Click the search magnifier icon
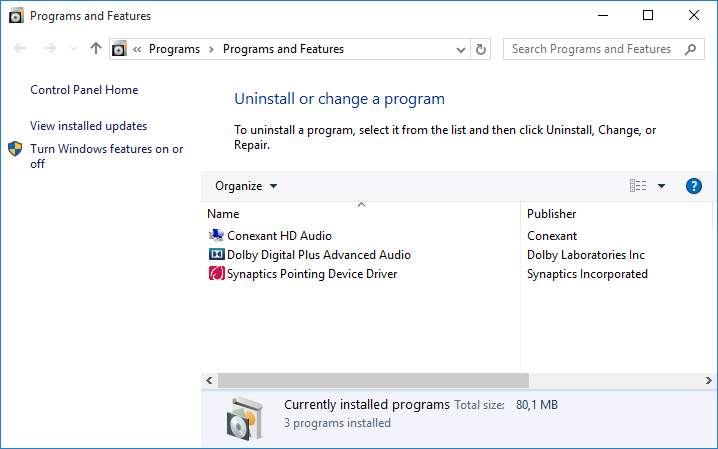 click(x=691, y=49)
